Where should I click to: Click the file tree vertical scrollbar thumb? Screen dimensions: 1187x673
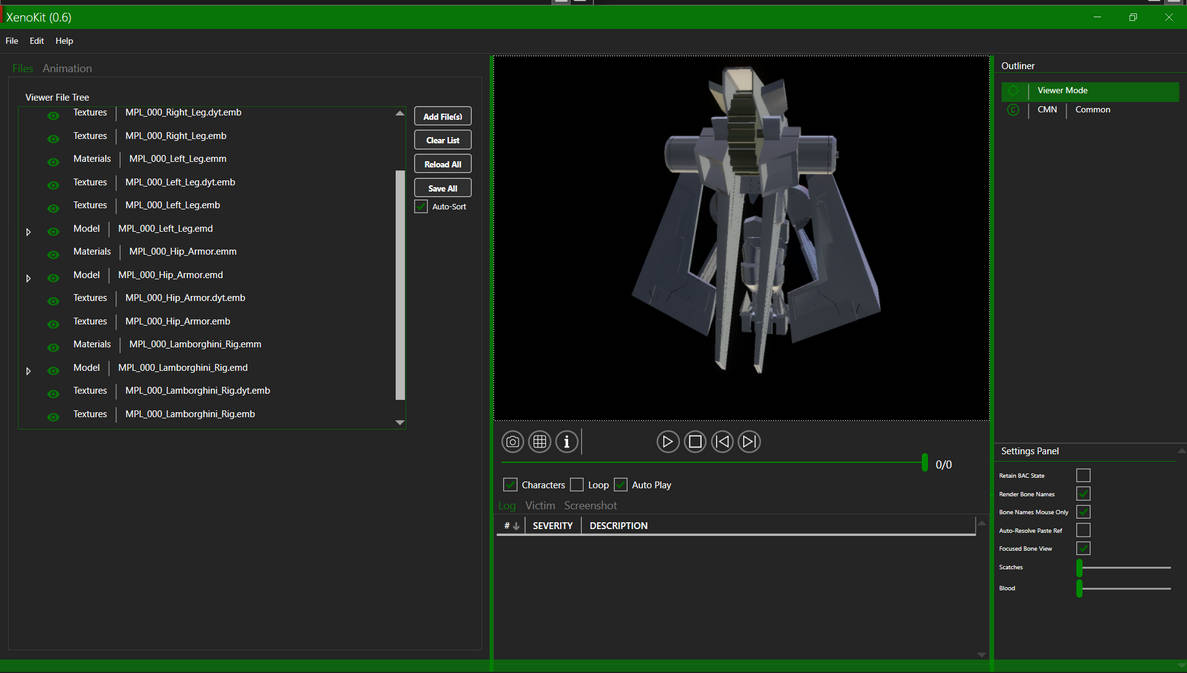coord(400,285)
